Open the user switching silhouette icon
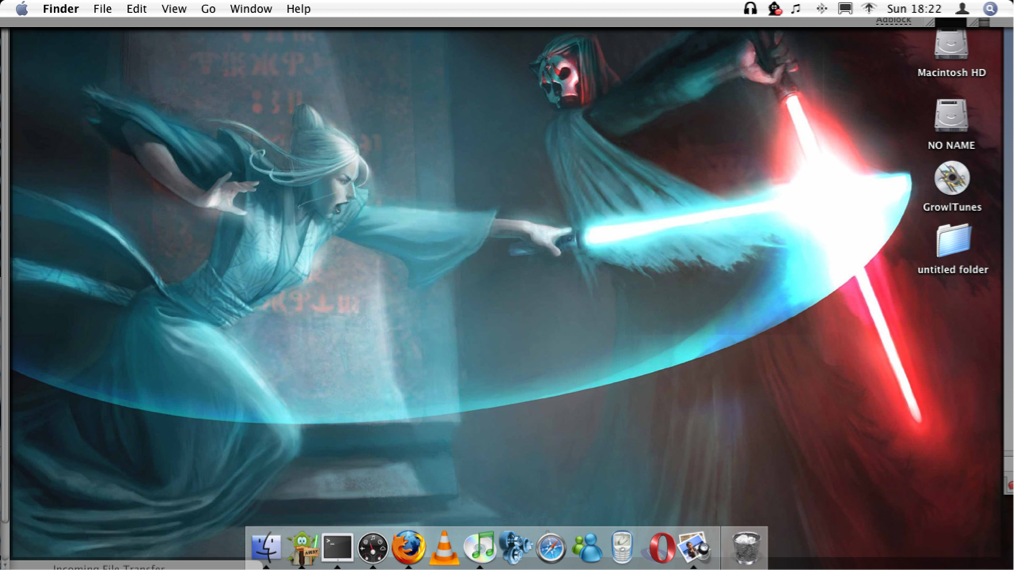1024x578 pixels. pos(962,8)
